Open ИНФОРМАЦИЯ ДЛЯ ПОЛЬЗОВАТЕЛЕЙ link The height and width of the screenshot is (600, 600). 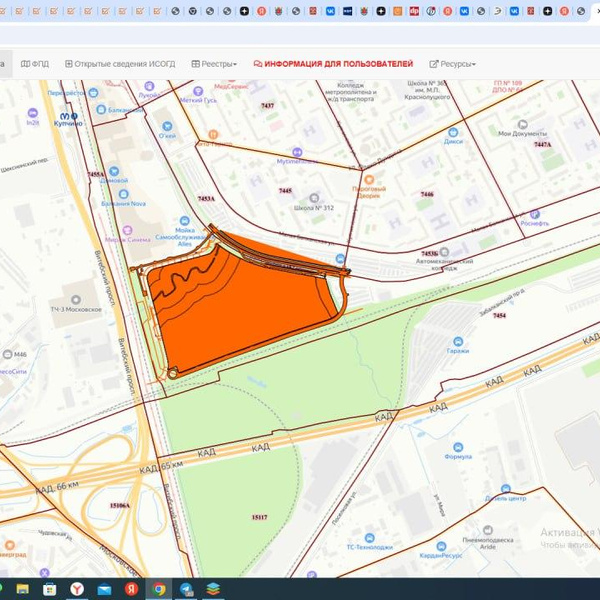[333, 64]
